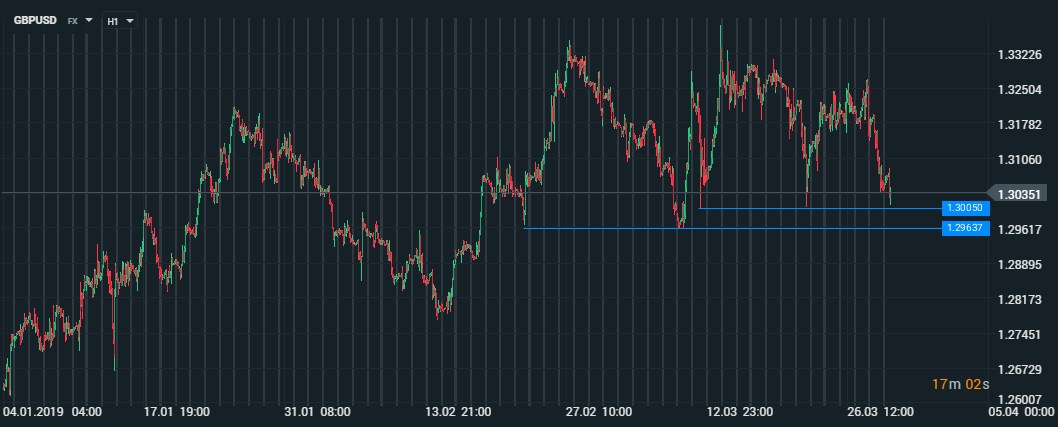
Task: Click the 1.29617 price axis label
Action: [1018, 229]
